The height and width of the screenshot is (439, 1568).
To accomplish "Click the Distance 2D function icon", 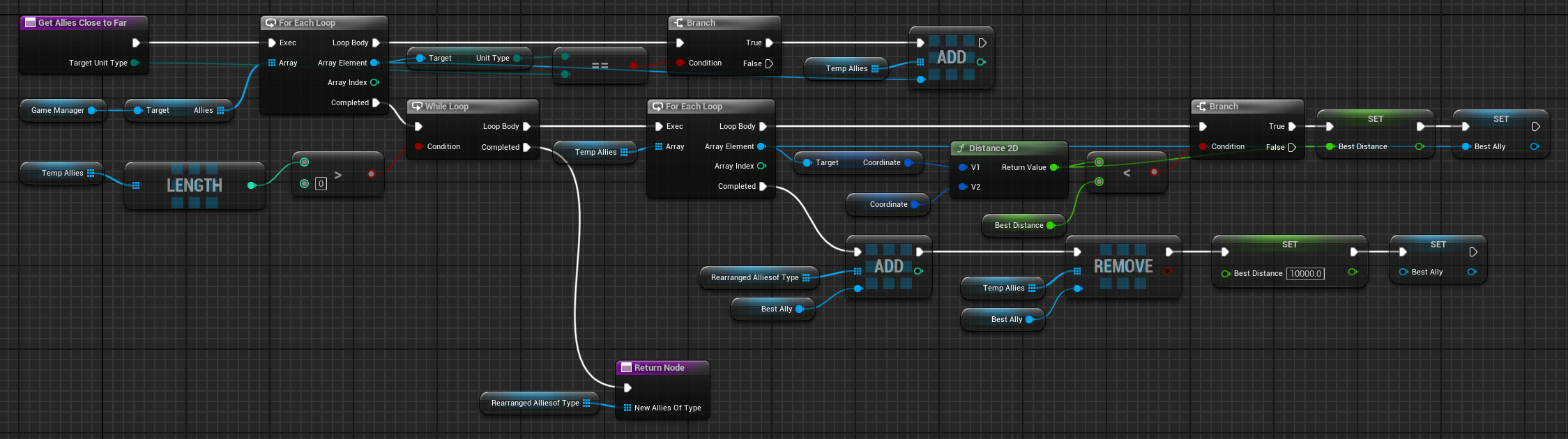I will pos(961,148).
